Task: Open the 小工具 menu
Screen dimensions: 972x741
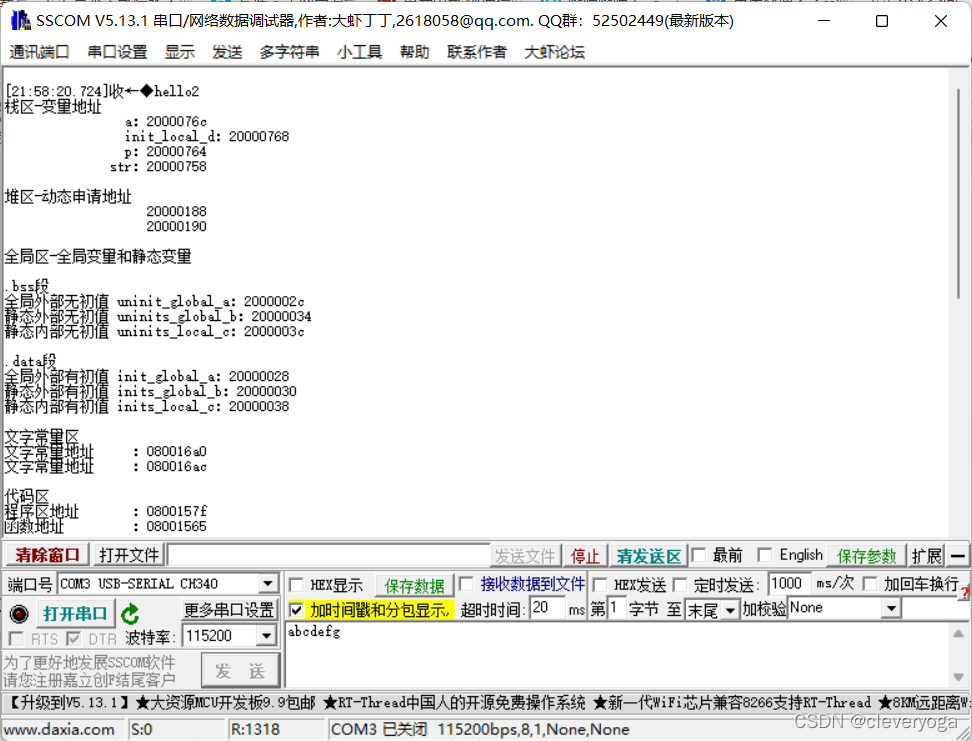Action: [360, 52]
